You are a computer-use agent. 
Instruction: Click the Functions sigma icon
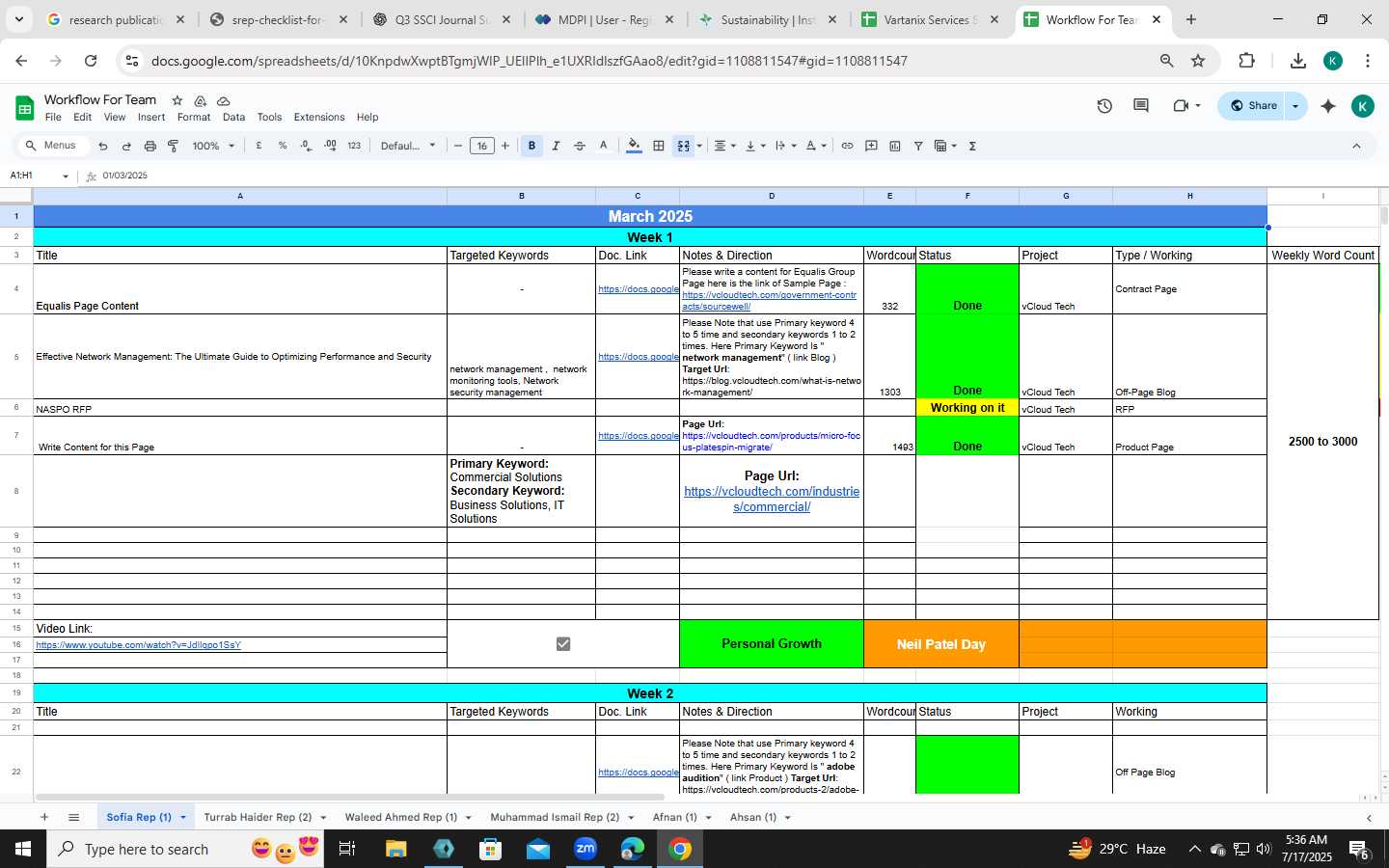tap(972, 146)
